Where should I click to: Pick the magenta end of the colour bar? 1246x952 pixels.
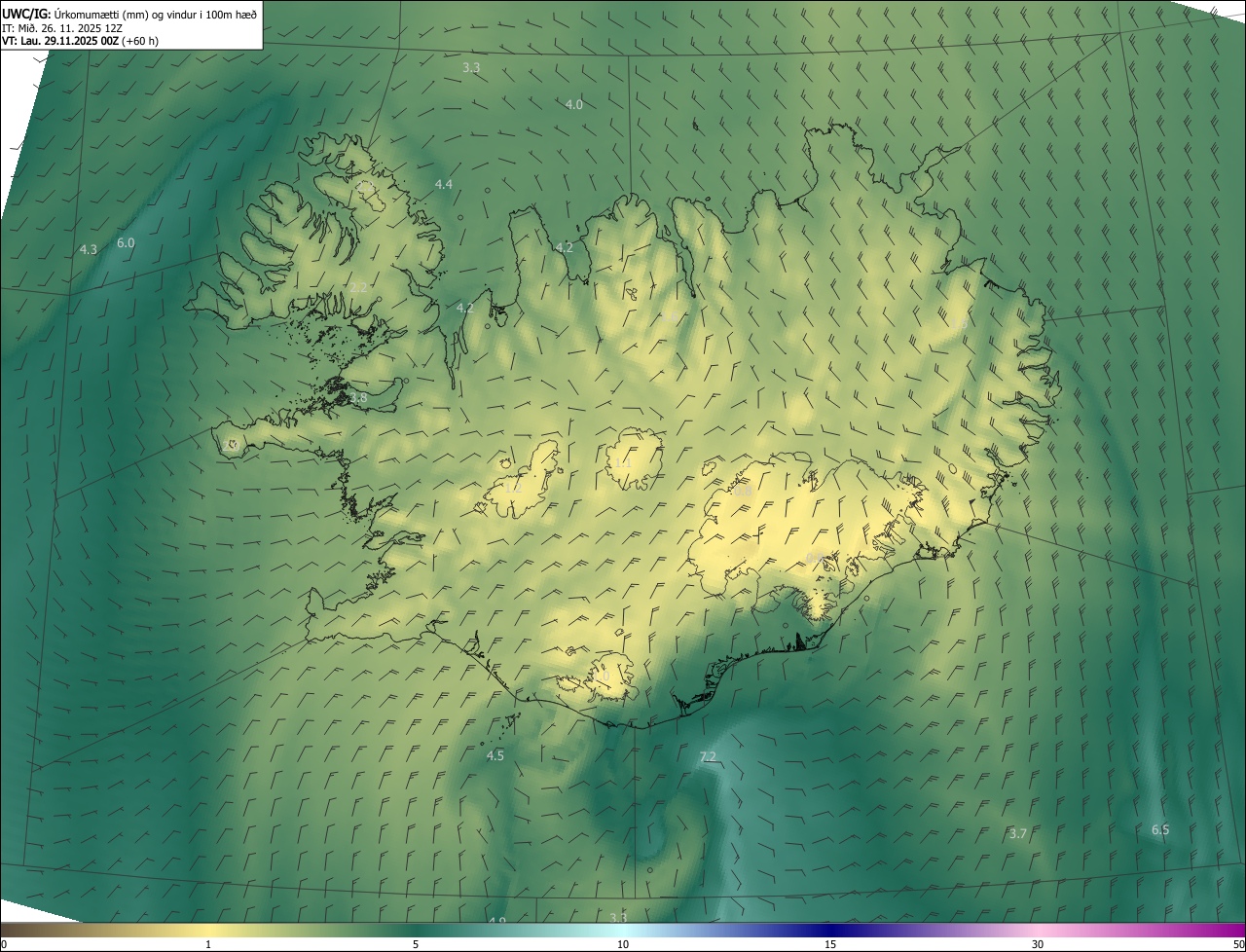(x=1228, y=931)
